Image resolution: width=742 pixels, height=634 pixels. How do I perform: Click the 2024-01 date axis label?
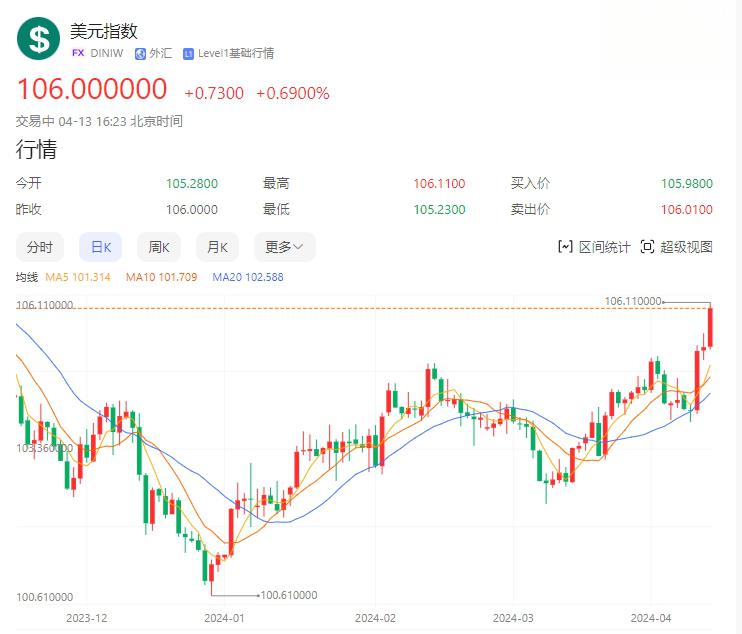point(224,618)
